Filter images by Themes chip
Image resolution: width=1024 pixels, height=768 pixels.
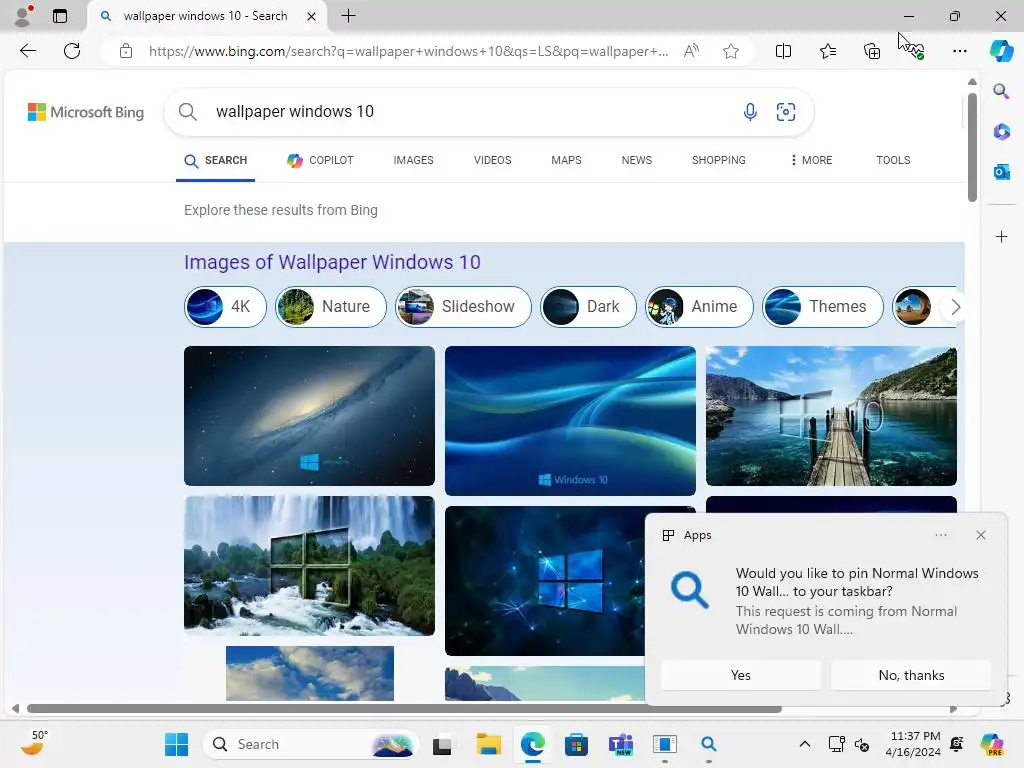tap(822, 307)
